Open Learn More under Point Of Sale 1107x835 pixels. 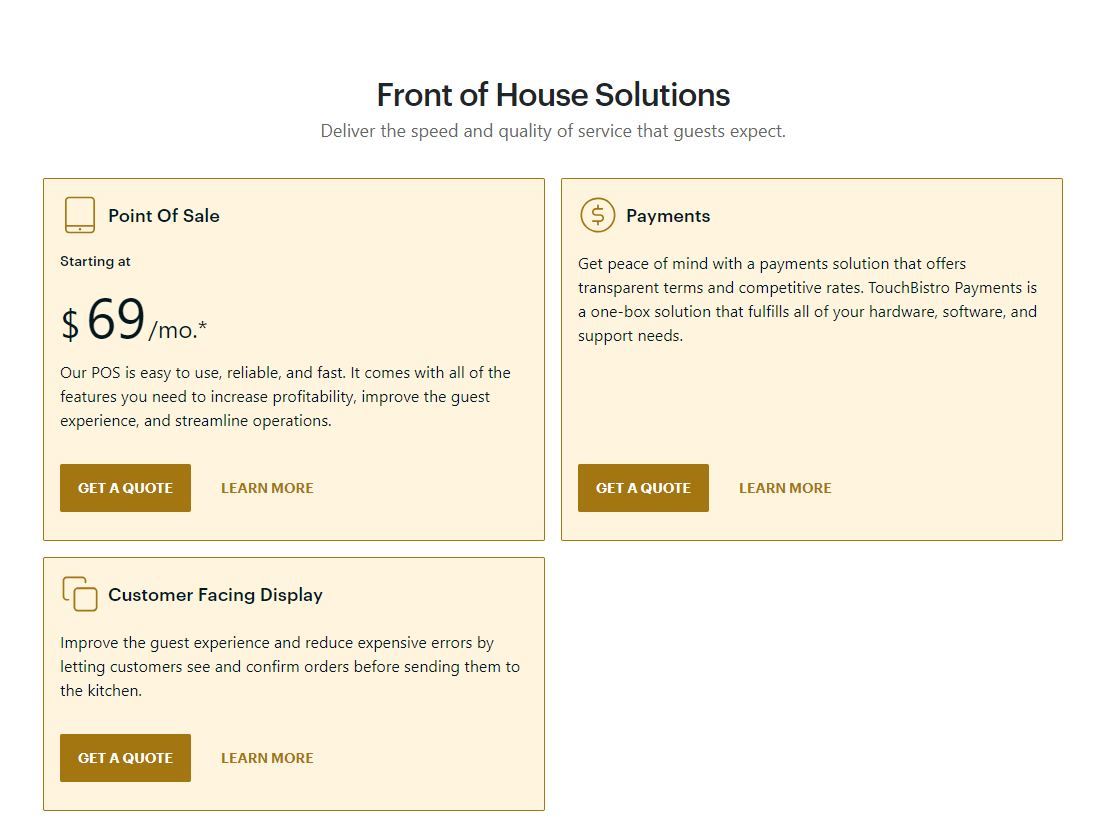pyautogui.click(x=267, y=488)
